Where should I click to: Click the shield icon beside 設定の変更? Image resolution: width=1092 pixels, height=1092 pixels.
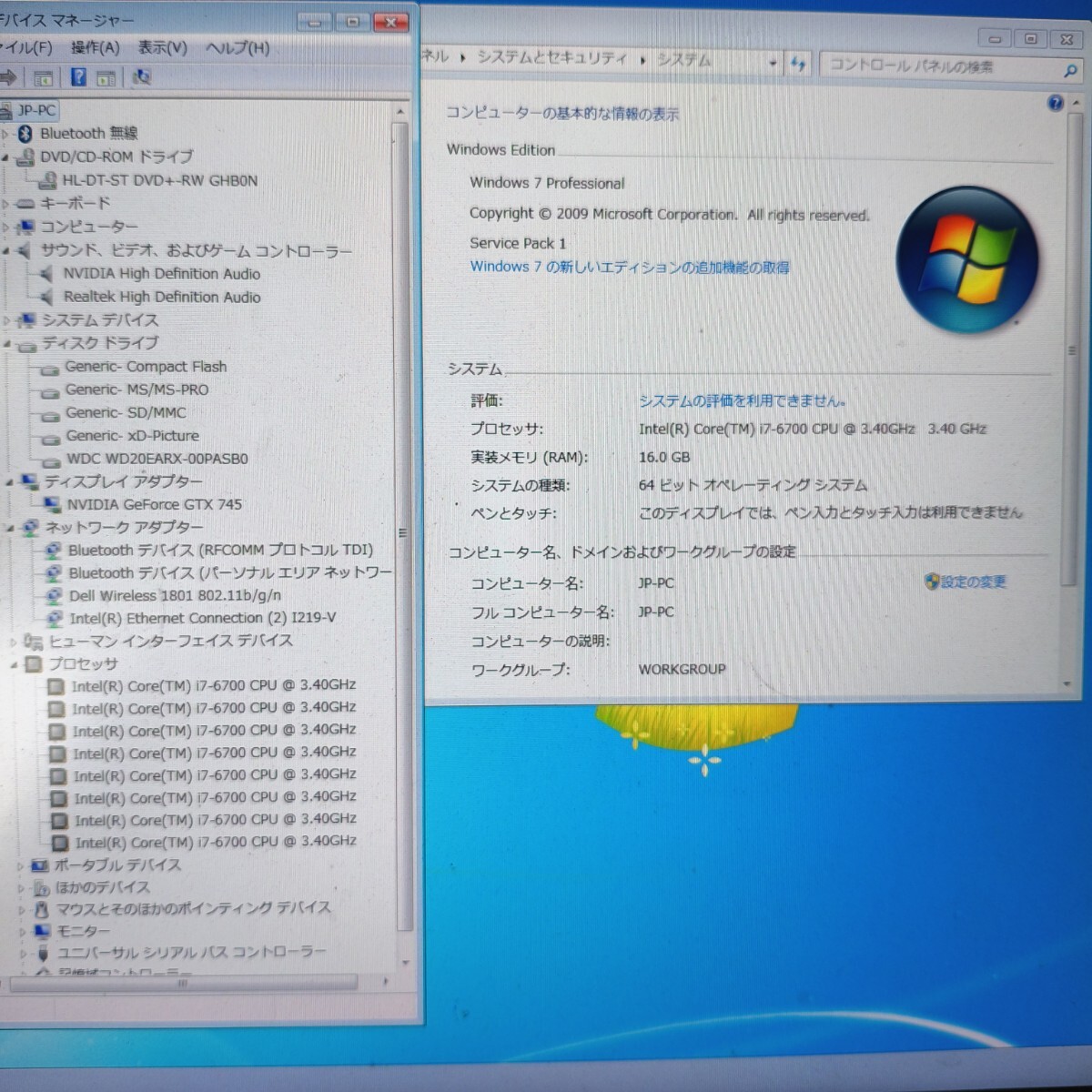(x=932, y=581)
